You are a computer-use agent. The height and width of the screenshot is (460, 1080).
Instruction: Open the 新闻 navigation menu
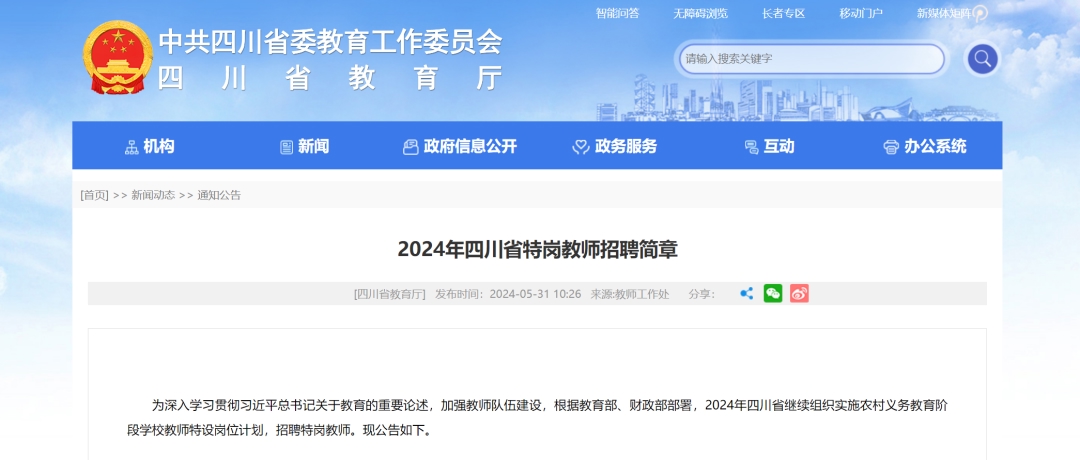coord(304,146)
